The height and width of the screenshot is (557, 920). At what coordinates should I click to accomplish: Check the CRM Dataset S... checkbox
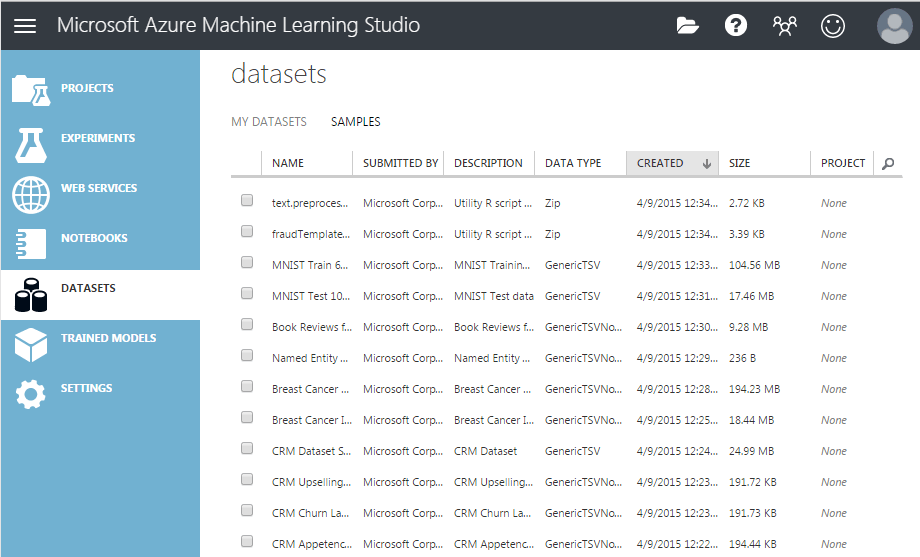click(x=247, y=448)
